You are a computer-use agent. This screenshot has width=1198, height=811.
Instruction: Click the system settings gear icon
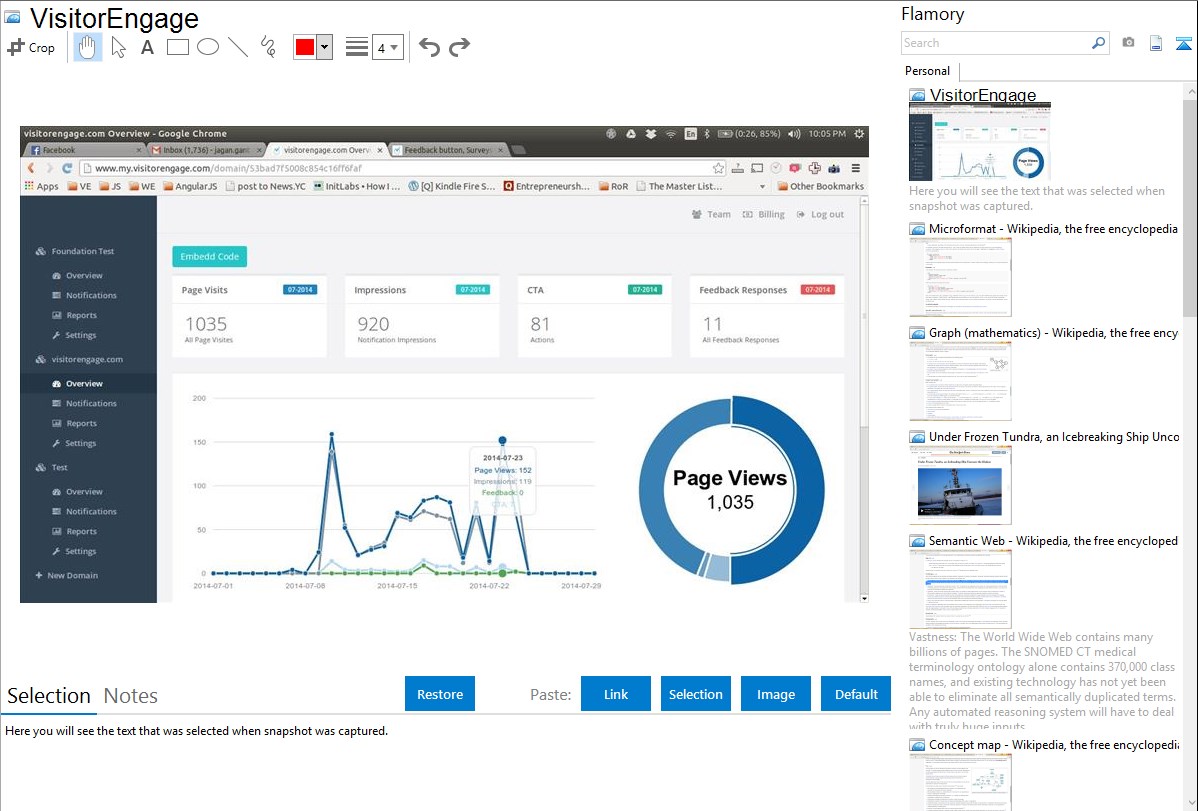click(859, 133)
